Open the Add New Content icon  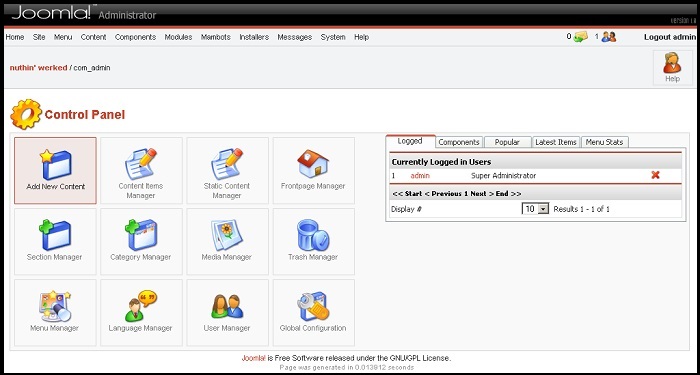[x=55, y=171]
